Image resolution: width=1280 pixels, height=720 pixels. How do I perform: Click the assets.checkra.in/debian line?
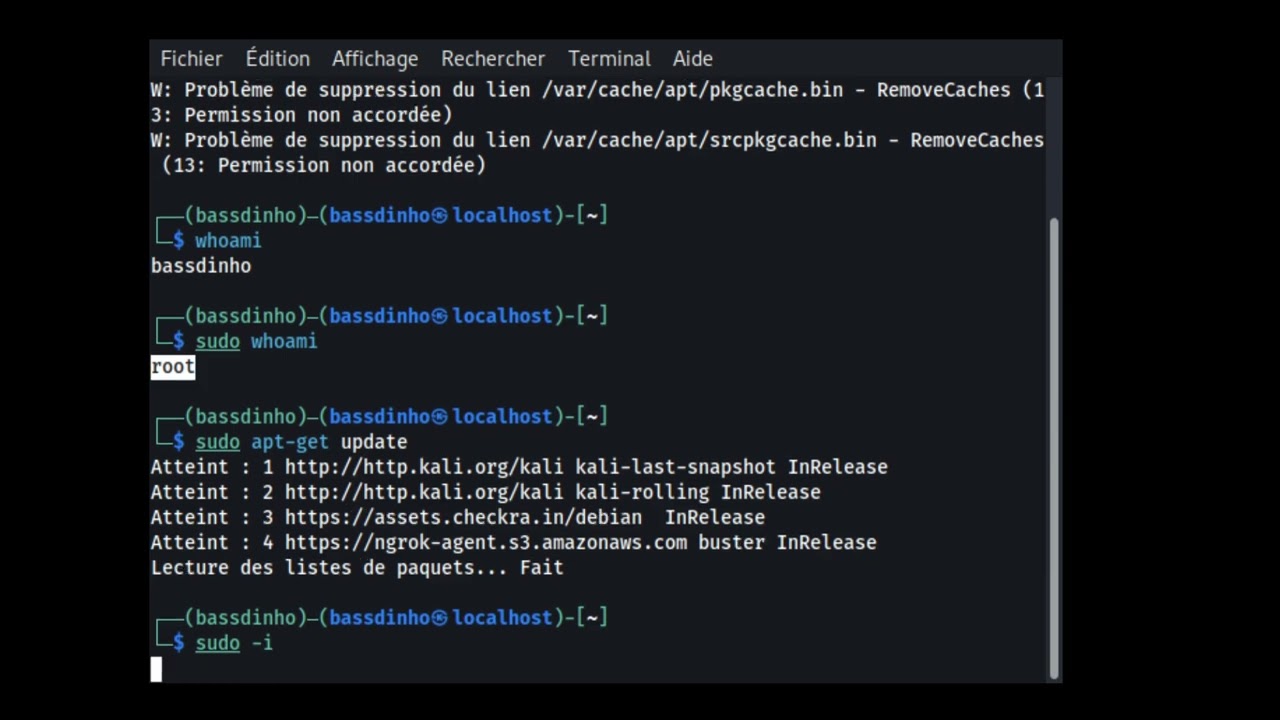coord(458,517)
